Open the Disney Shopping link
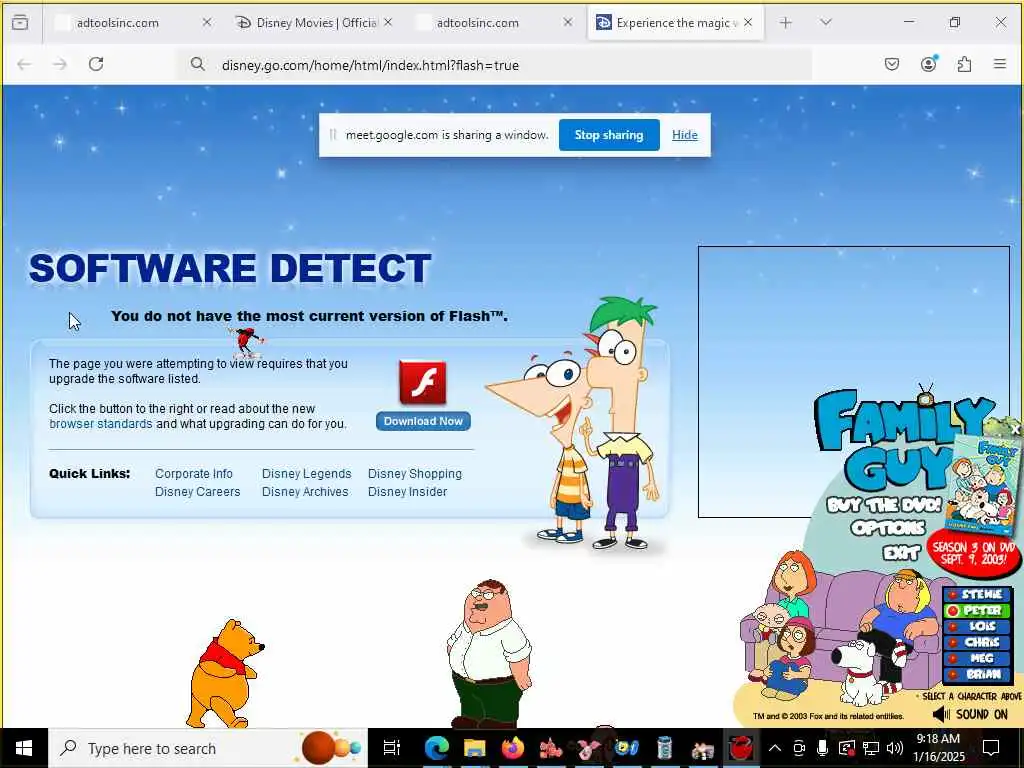The image size is (1024, 768). click(x=415, y=473)
